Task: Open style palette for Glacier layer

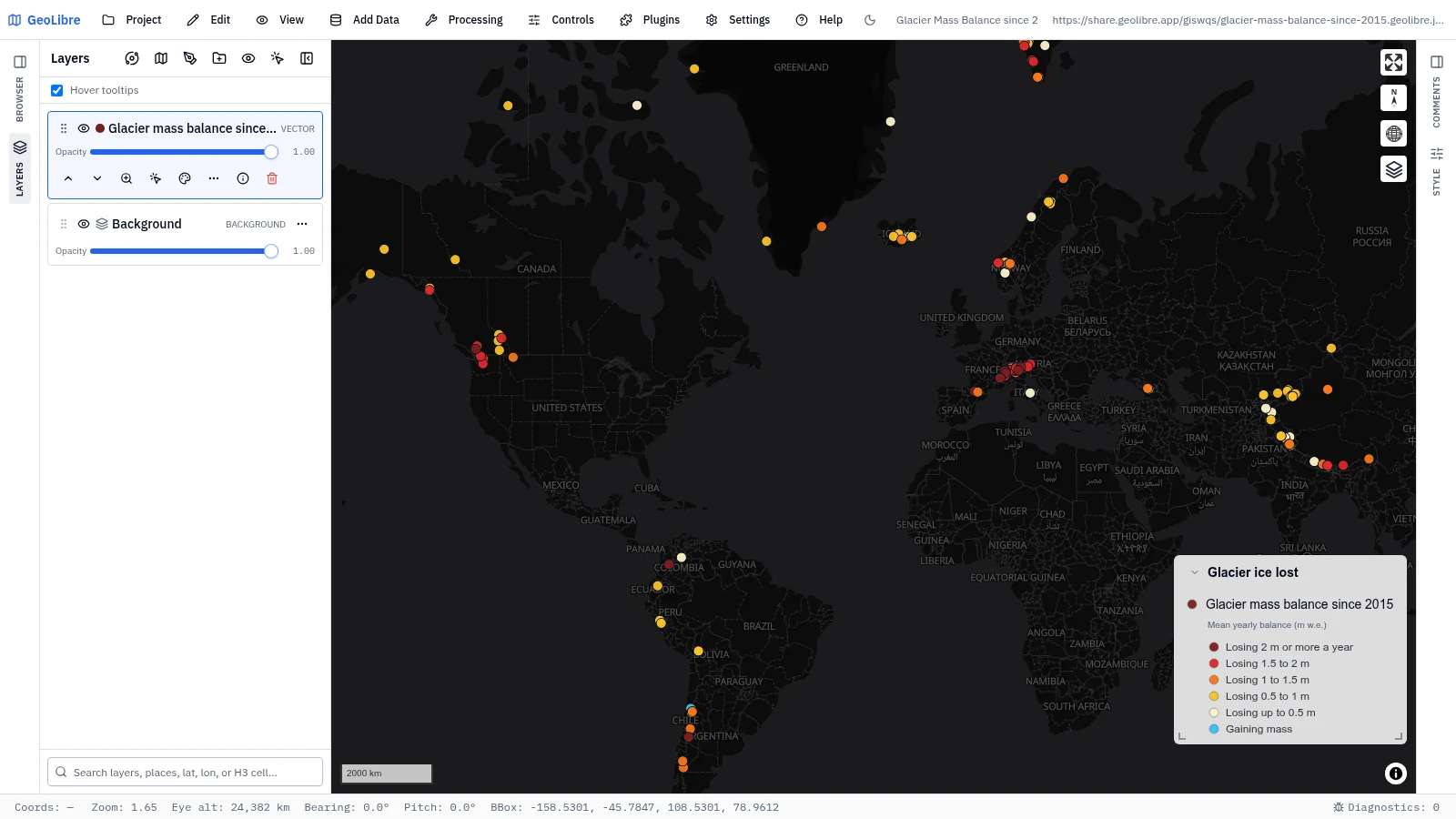Action: pyautogui.click(x=185, y=178)
